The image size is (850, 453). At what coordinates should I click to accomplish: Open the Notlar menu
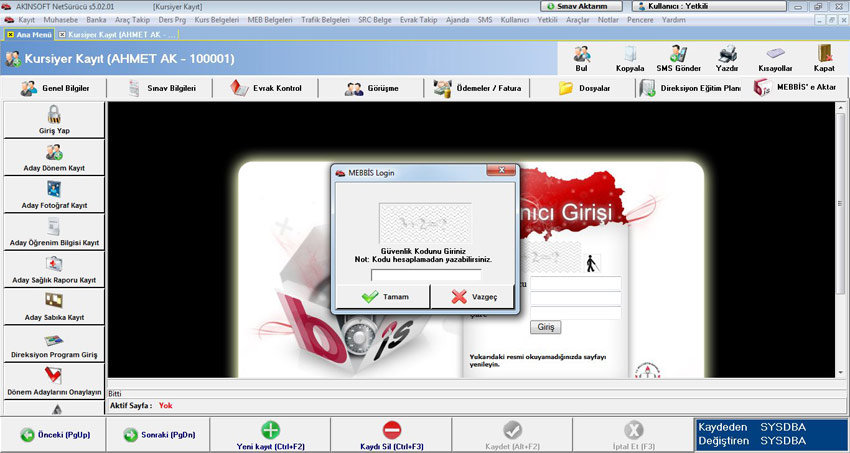(x=608, y=20)
